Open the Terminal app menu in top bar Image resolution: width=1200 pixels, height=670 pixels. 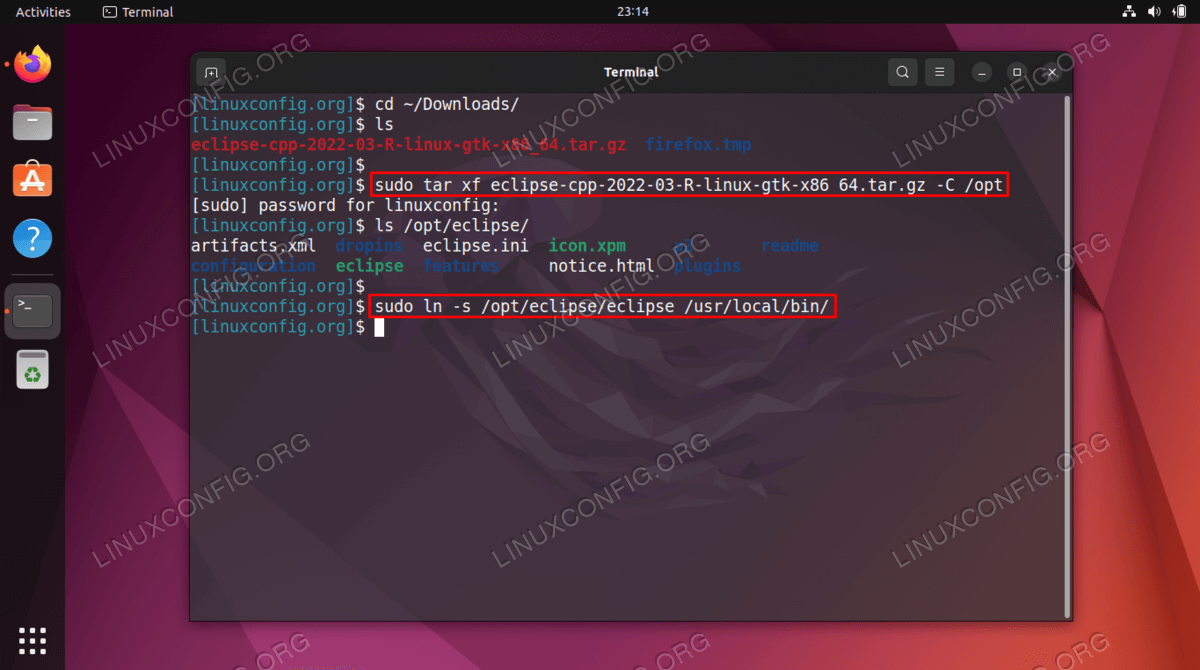(x=138, y=12)
